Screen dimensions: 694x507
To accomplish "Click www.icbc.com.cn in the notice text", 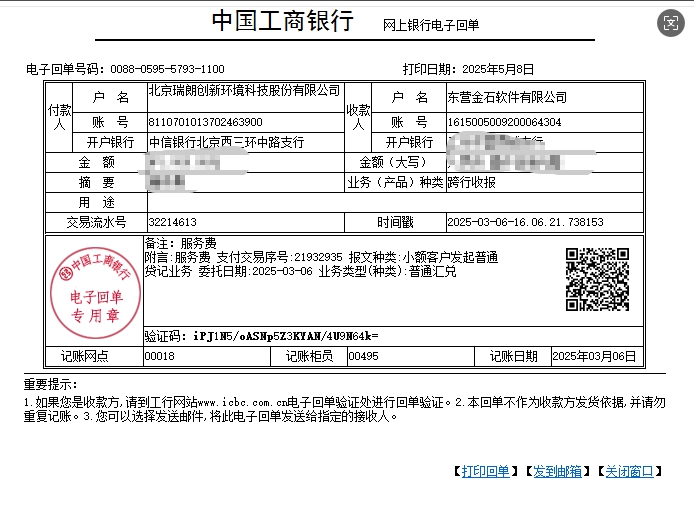I will (x=242, y=403).
